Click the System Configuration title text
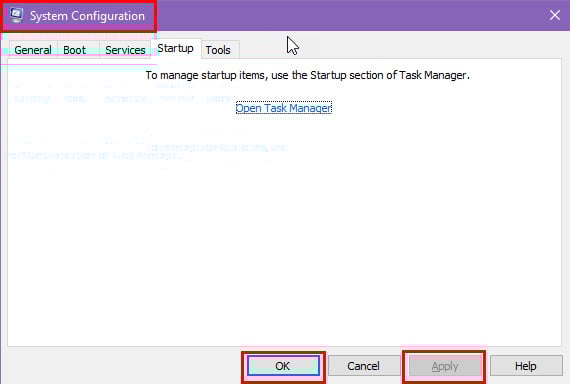570x384 pixels. coord(87,16)
